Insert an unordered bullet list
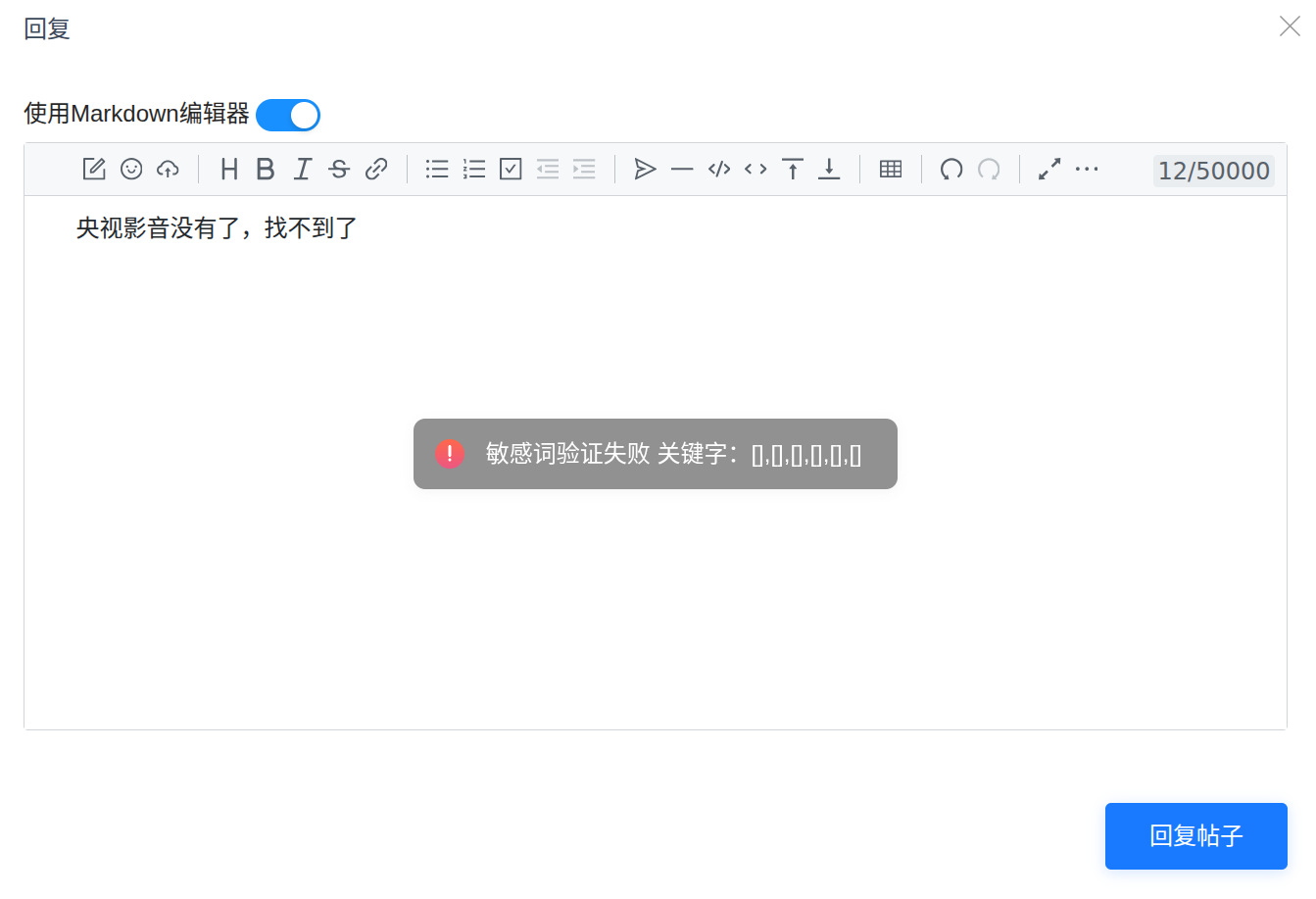1316x899 pixels. click(437, 169)
